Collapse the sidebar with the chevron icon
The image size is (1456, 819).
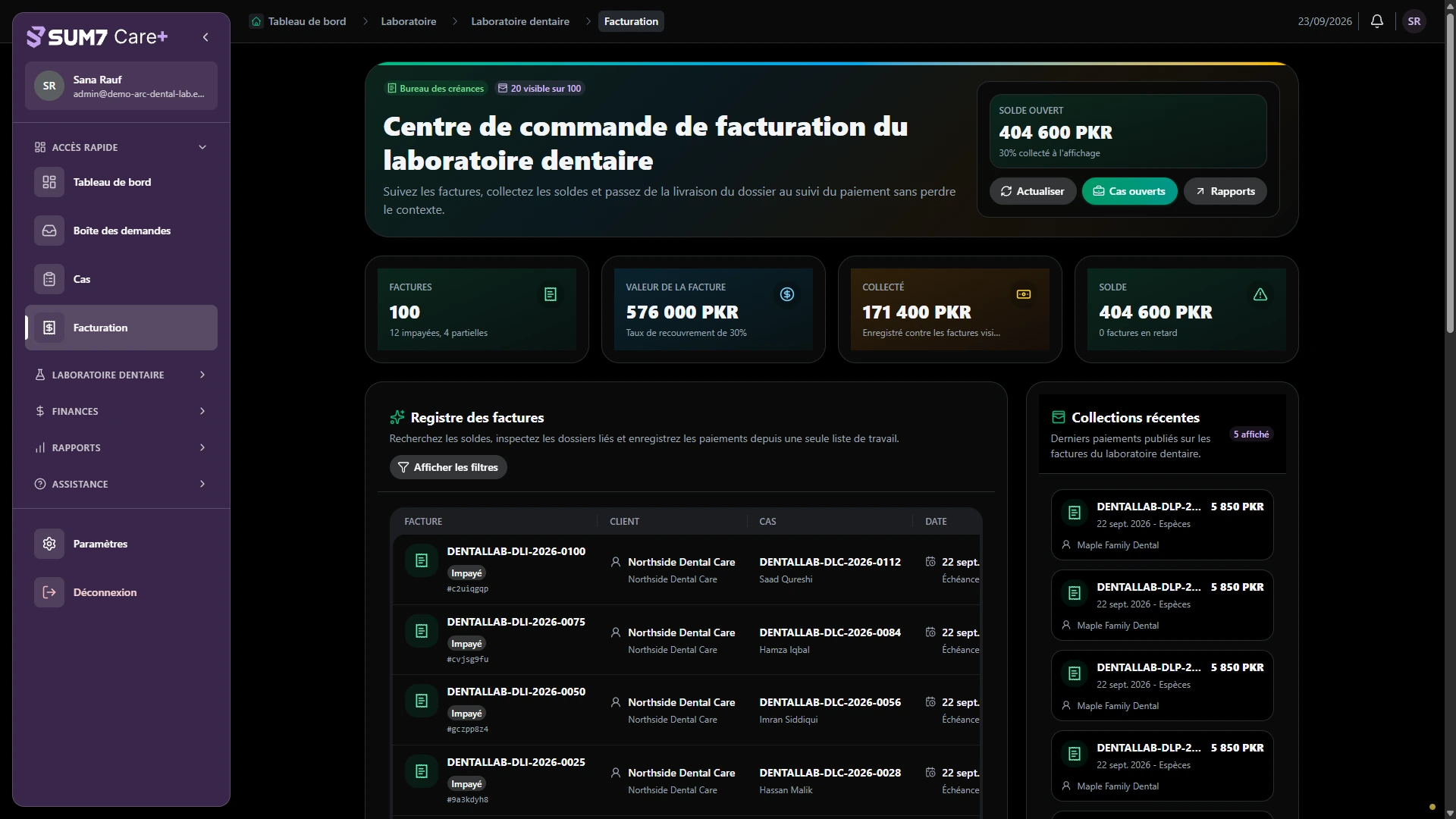206,37
